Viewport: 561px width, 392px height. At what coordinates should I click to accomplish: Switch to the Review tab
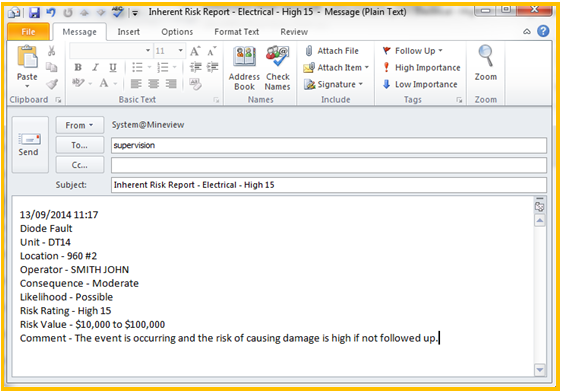coord(294,32)
